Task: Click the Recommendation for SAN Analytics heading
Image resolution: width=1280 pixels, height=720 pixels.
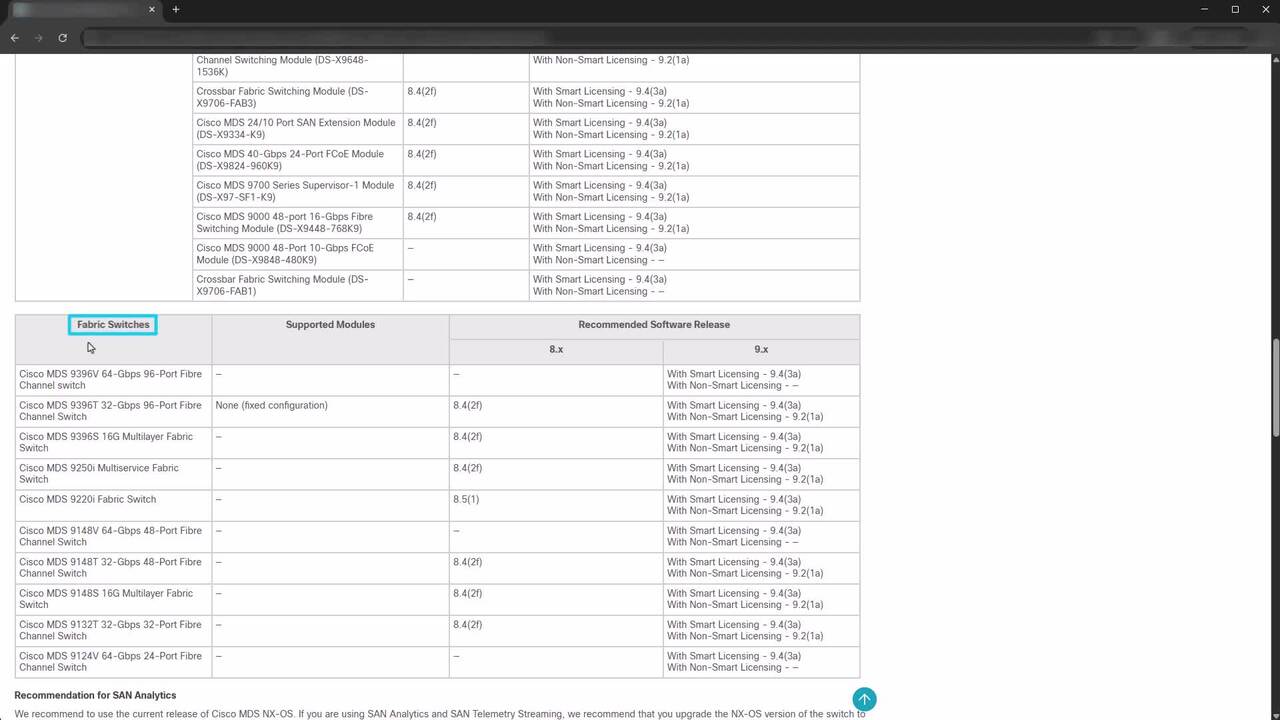Action: pos(95,695)
